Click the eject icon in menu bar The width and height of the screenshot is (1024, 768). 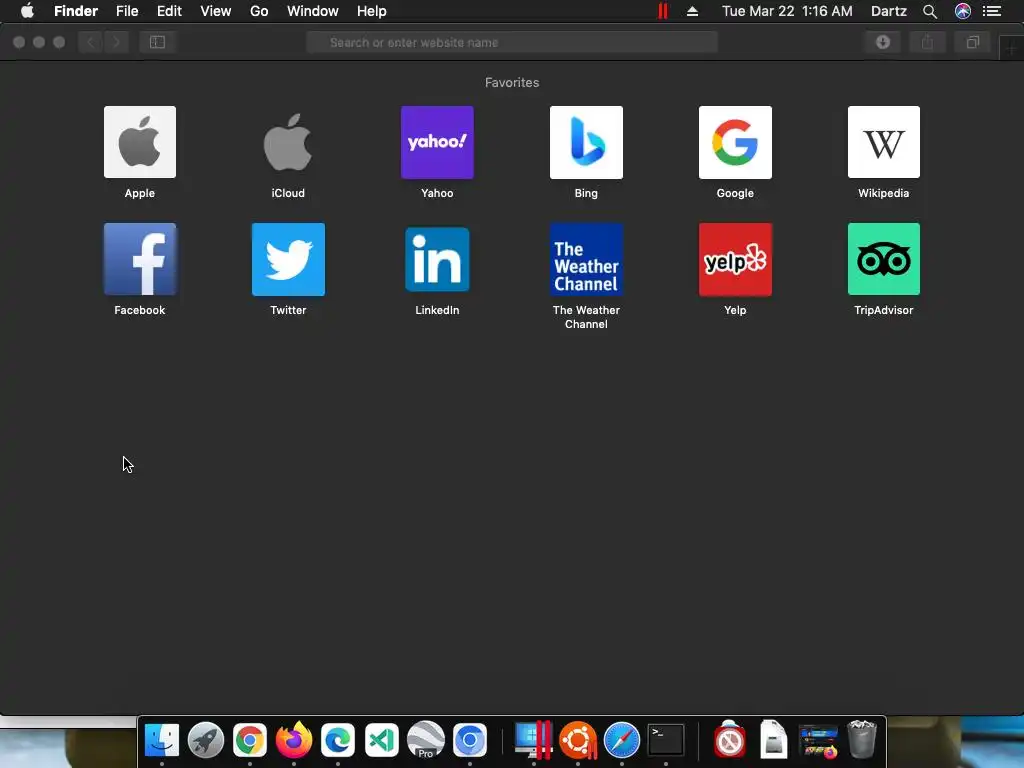(x=692, y=11)
